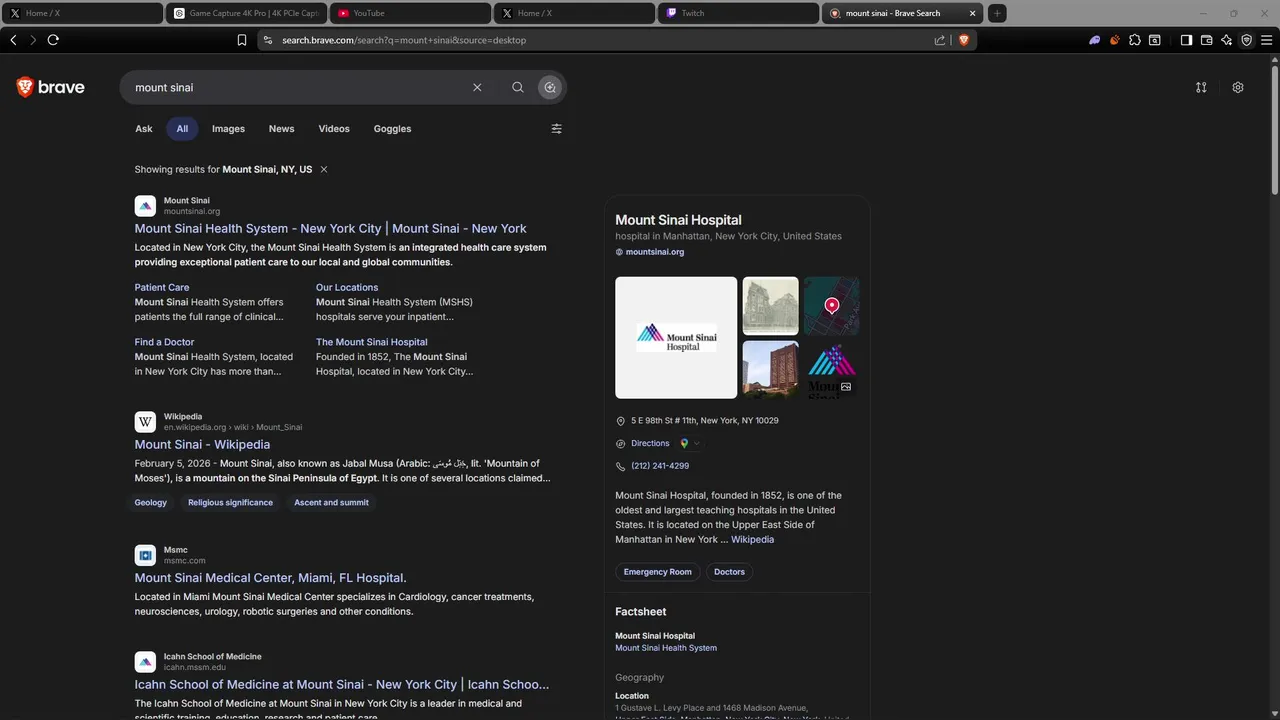Click the Ascent and summit chip
This screenshot has height=720, width=1280.
coord(331,503)
